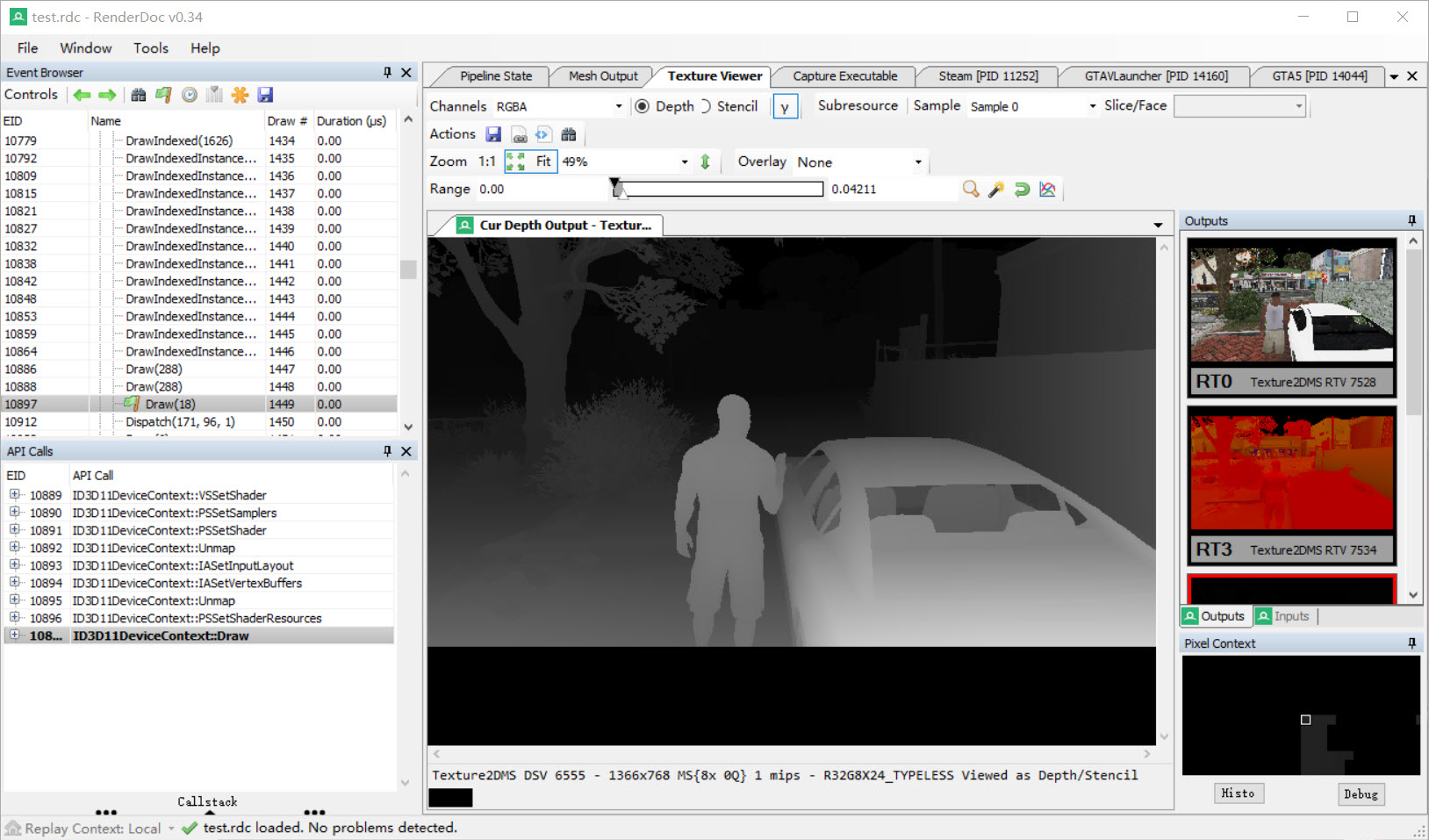This screenshot has width=1429, height=840.
Task: Toggle bookmark with orange asterisk icon
Action: pos(240,95)
